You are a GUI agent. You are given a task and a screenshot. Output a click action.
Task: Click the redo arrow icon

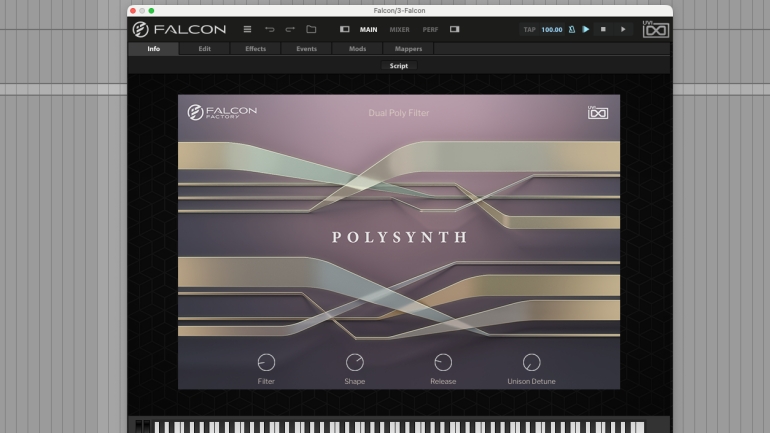tap(290, 29)
